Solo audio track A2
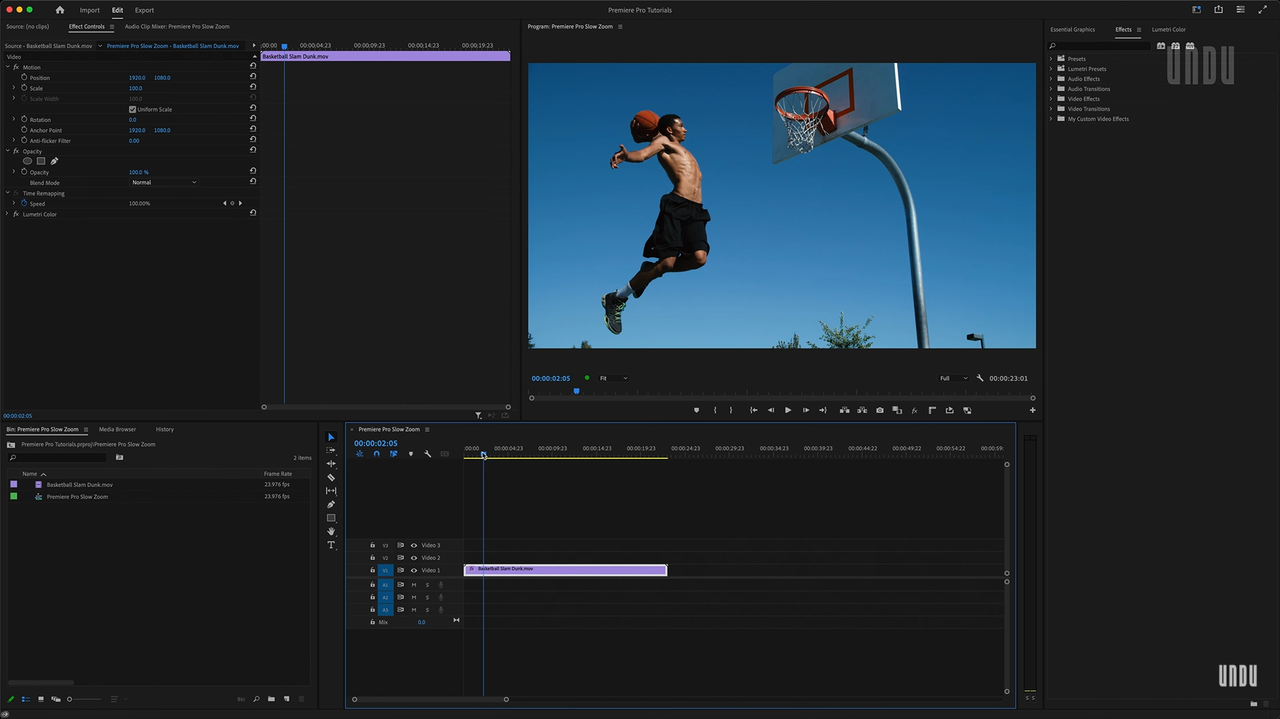 point(427,597)
